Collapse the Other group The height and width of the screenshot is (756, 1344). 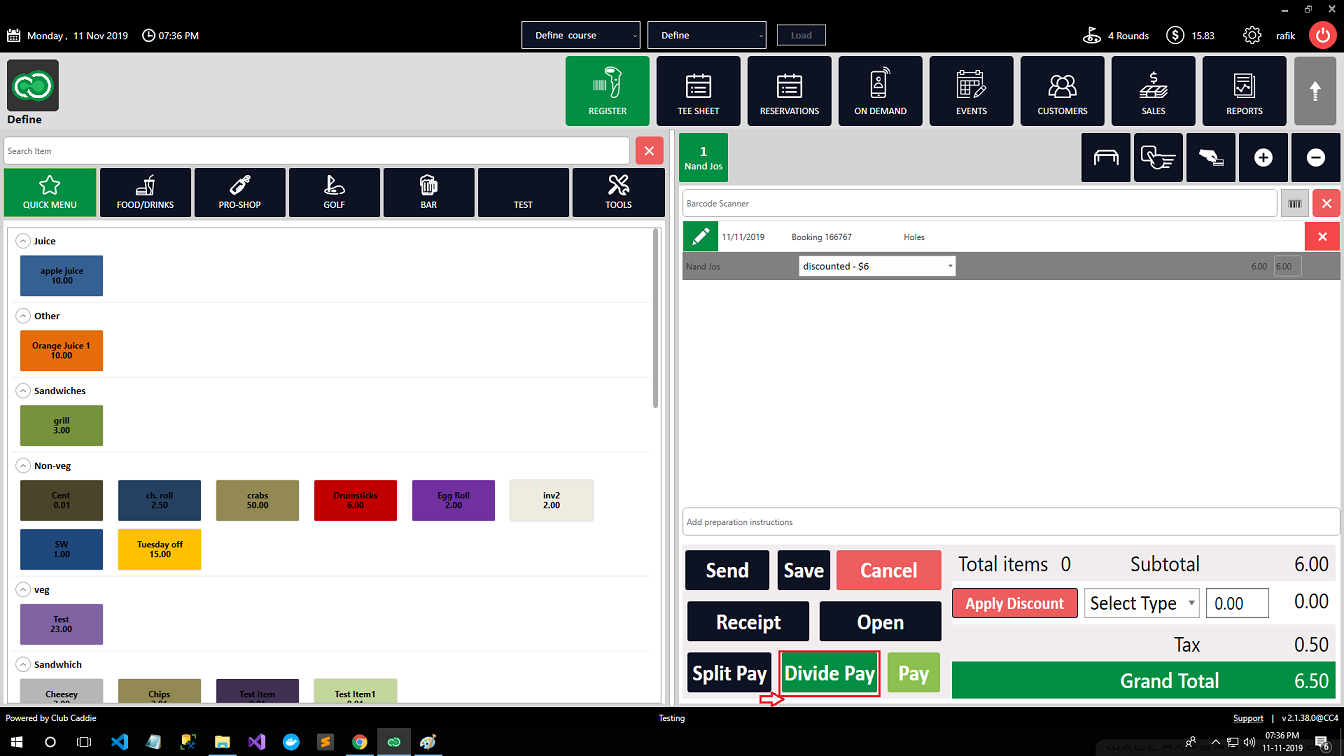24,316
